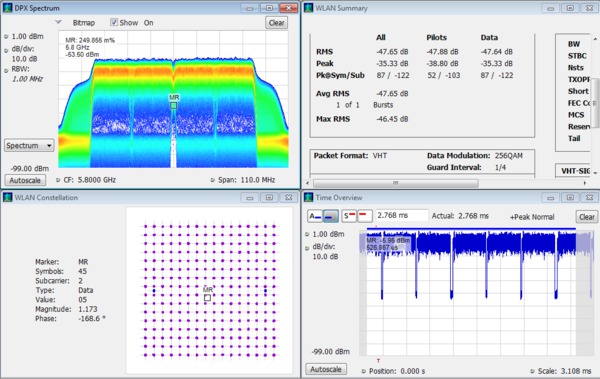The height and width of the screenshot is (379, 600).
Task: Expand the arrow left of Bitmap
Action: pyautogui.click(x=58, y=22)
